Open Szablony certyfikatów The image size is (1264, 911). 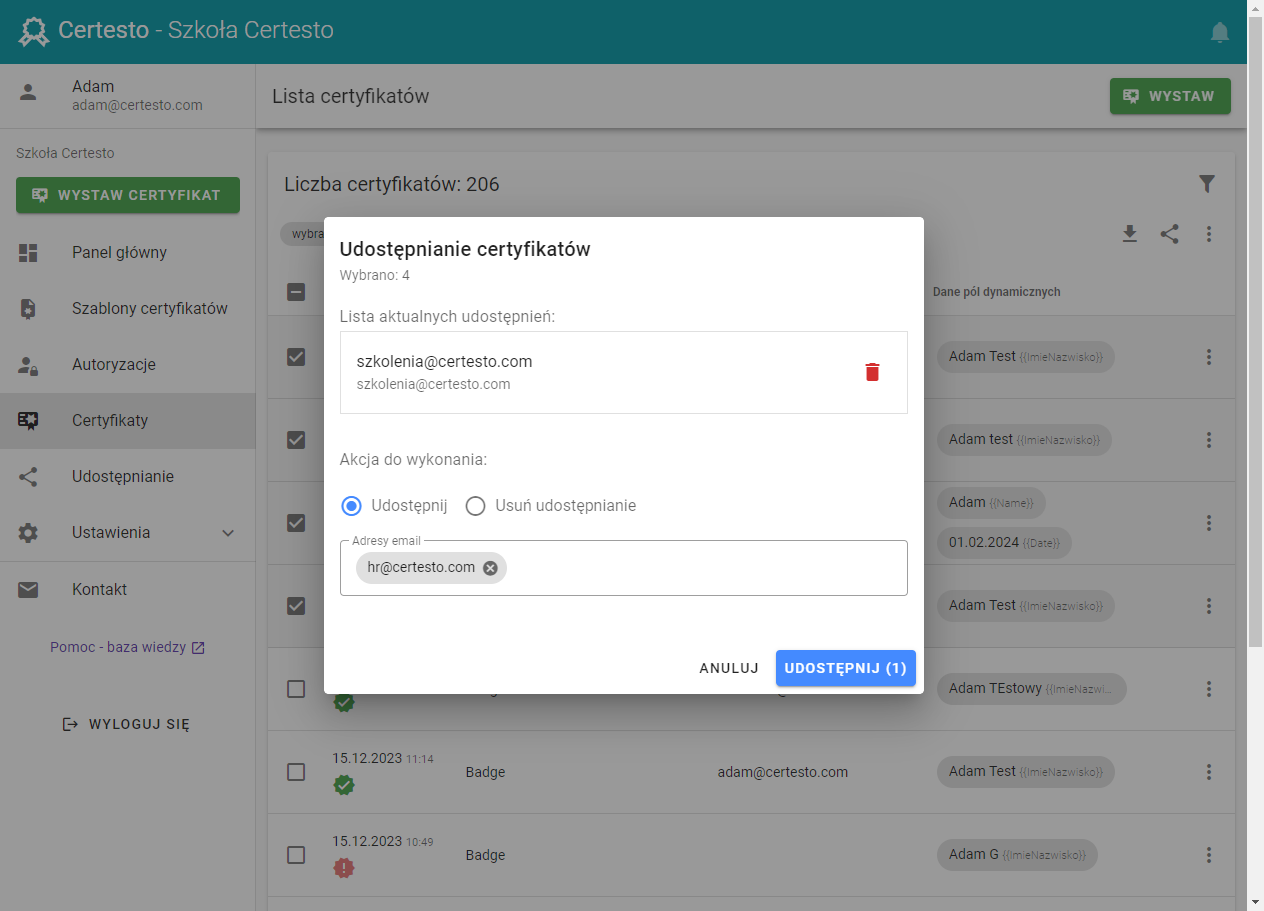[128, 309]
